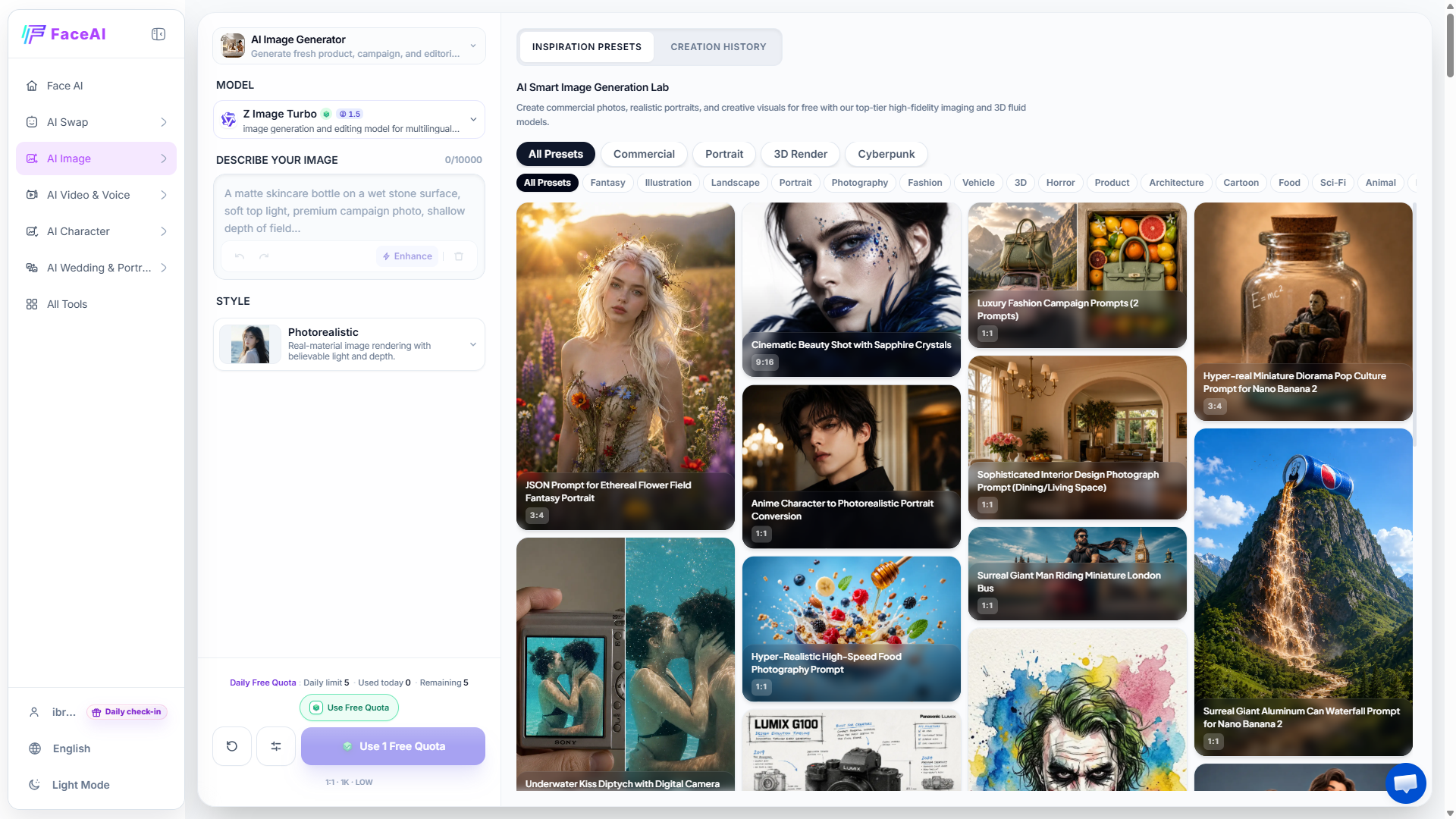Click the gallery's inner scrollbar
Image resolution: width=1456 pixels, height=819 pixels.
pos(1414,324)
